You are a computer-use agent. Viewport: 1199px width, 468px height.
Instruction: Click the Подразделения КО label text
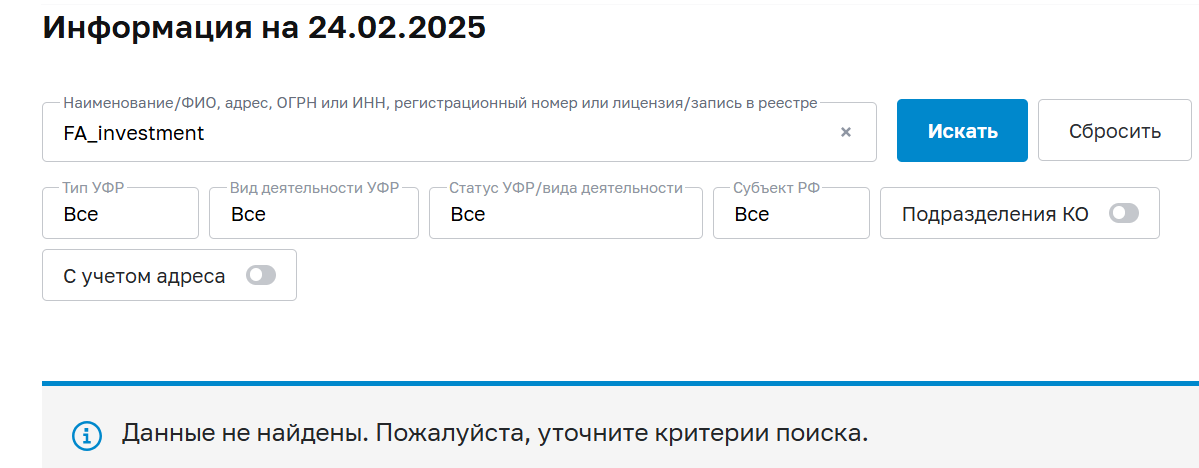(x=994, y=214)
